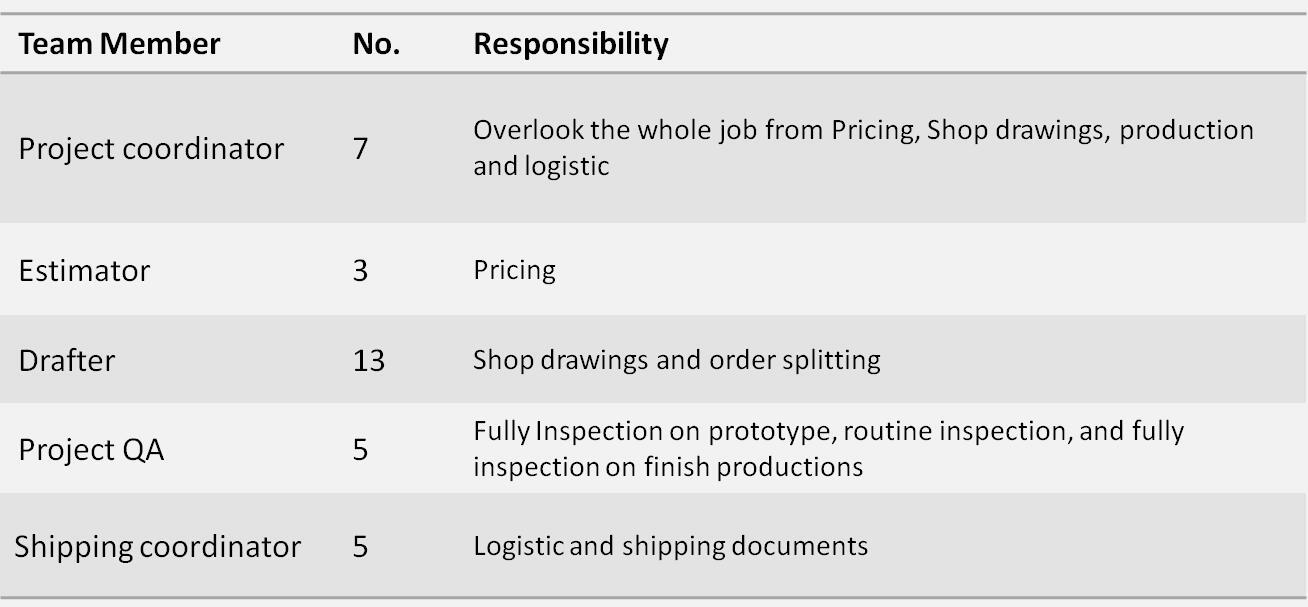This screenshot has height=607, width=1308.
Task: Click the number 13 in Drafter row
Action: click(369, 360)
